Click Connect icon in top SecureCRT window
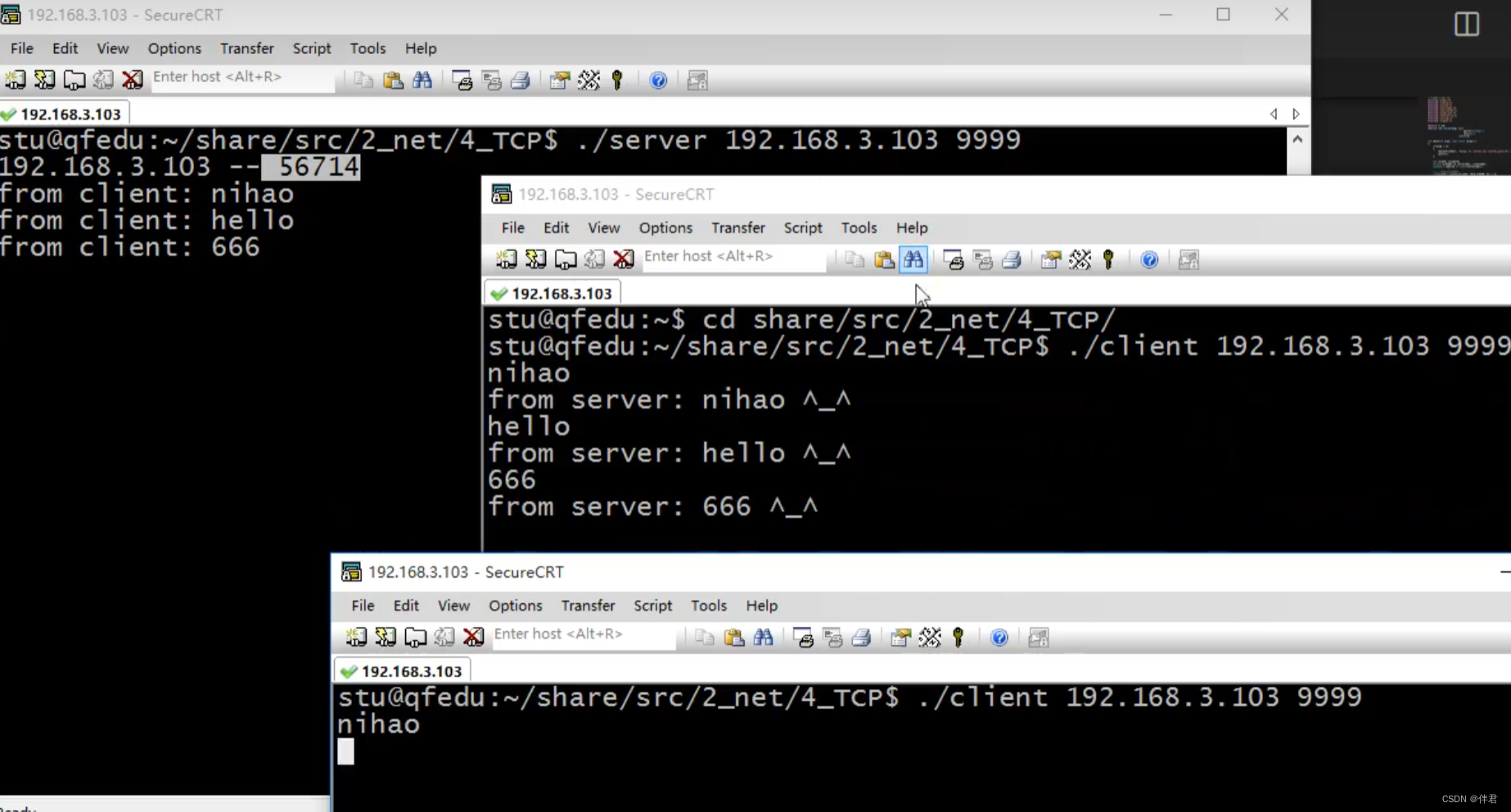This screenshot has height=812, width=1511. [16, 80]
